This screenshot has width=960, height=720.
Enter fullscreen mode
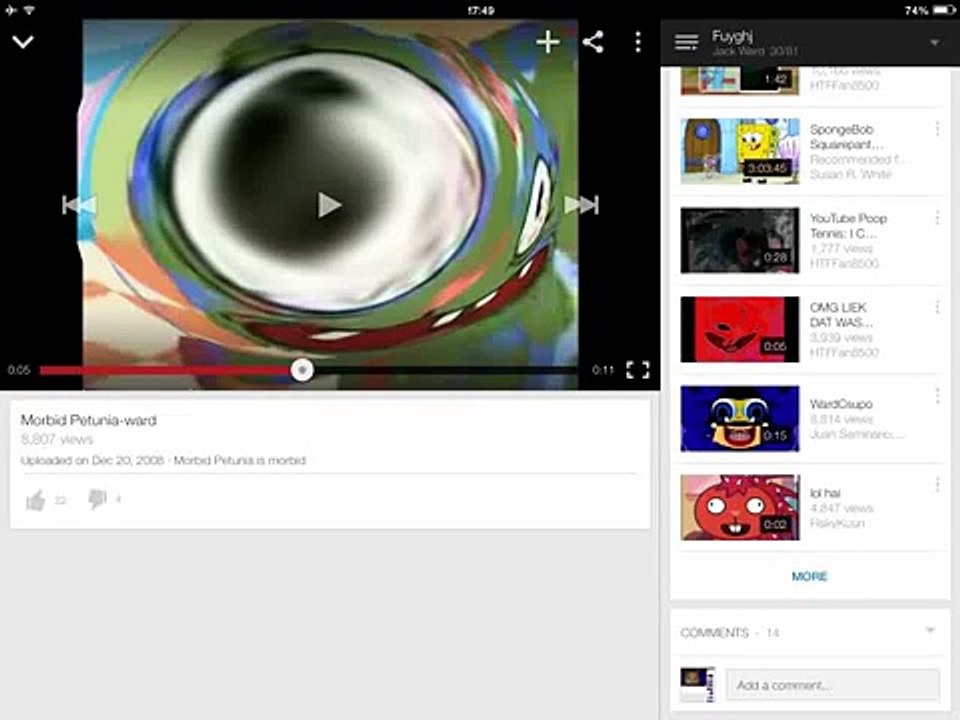pyautogui.click(x=638, y=370)
